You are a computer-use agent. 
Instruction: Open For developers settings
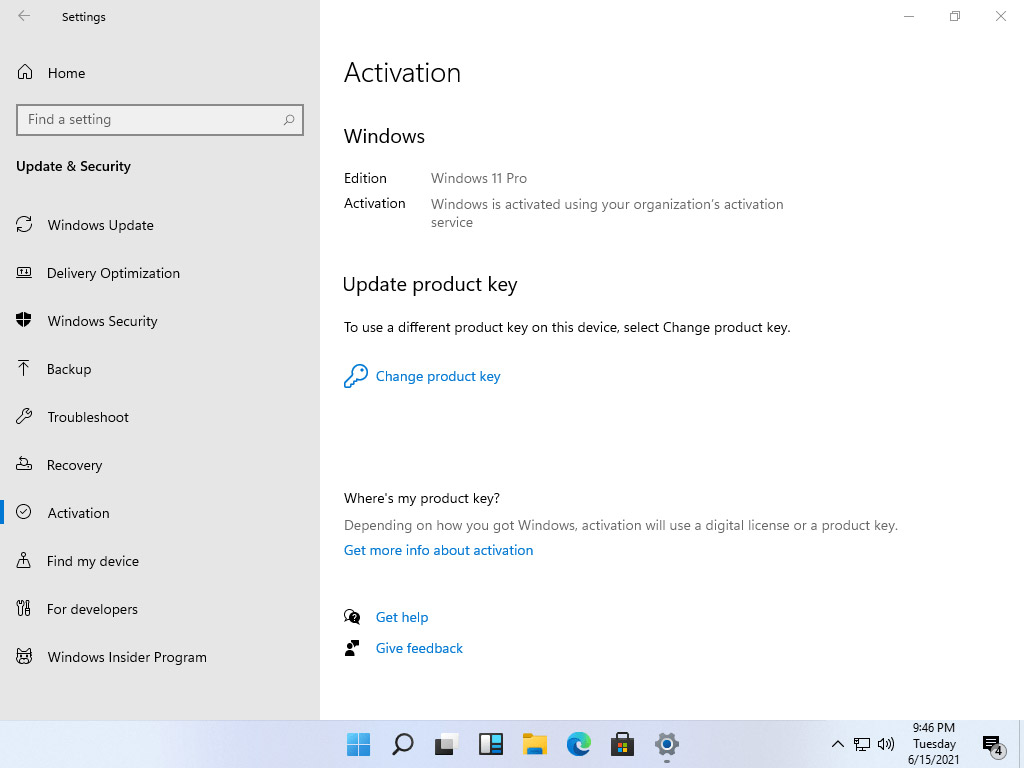(x=92, y=609)
